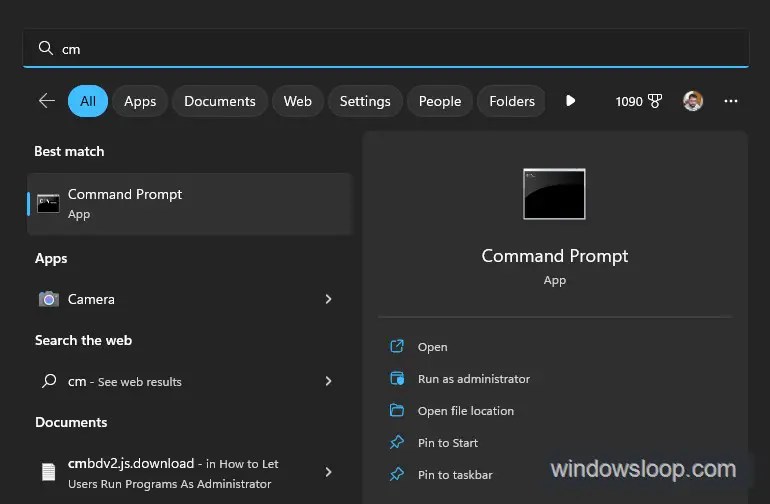Image resolution: width=770 pixels, height=504 pixels.
Task: Click the cmbdv2.js.download document icon
Action: coord(48,472)
